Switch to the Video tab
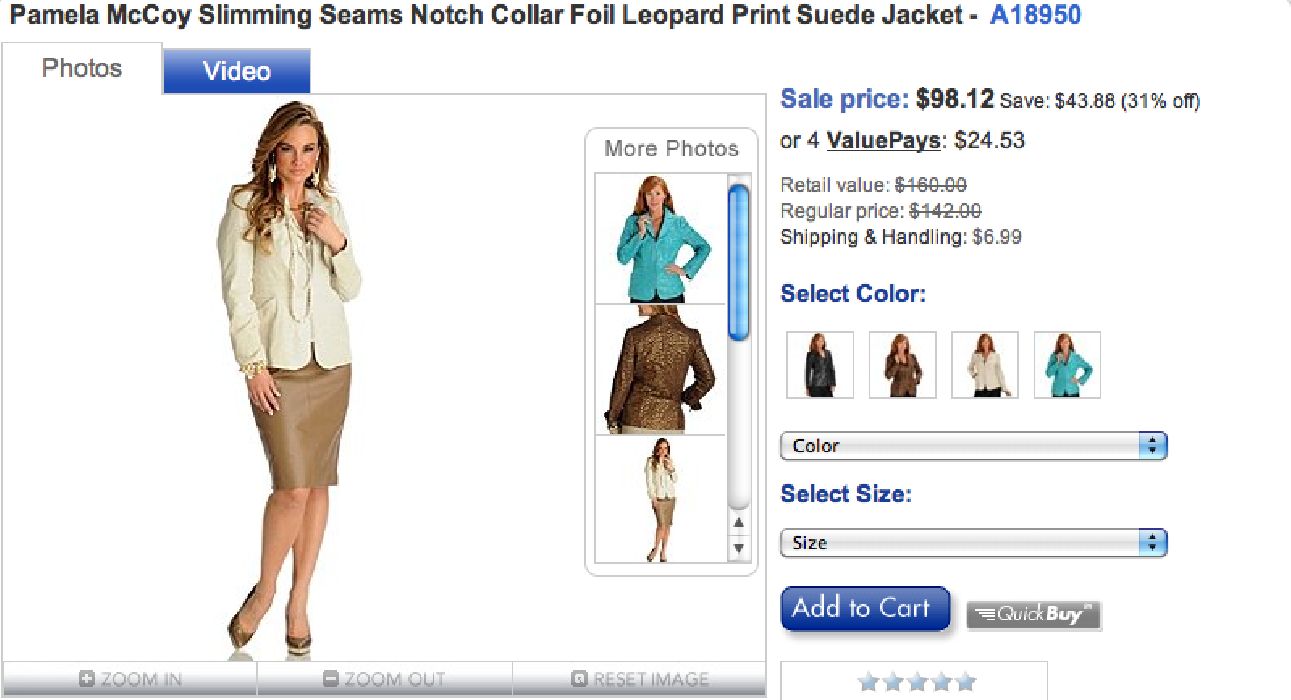Viewport: 1291px width, 700px height. [x=236, y=71]
